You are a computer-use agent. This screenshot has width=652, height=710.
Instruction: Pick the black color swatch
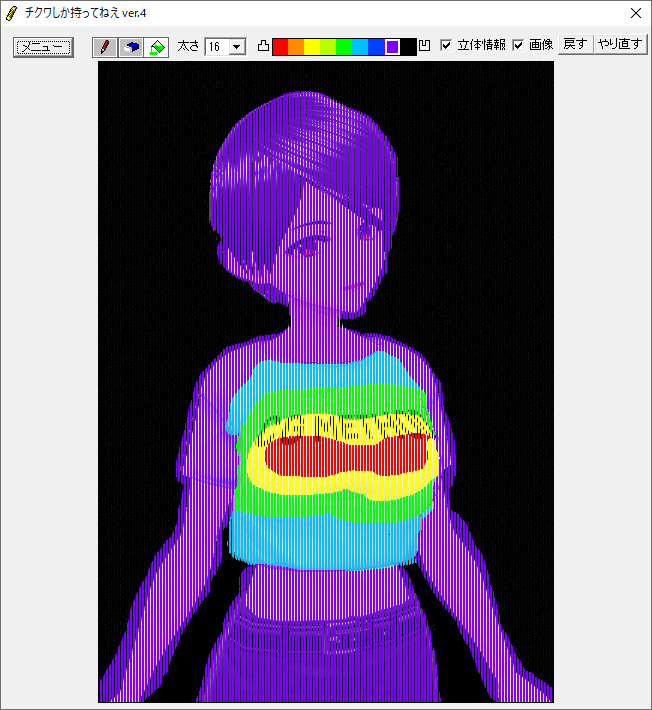coord(408,47)
